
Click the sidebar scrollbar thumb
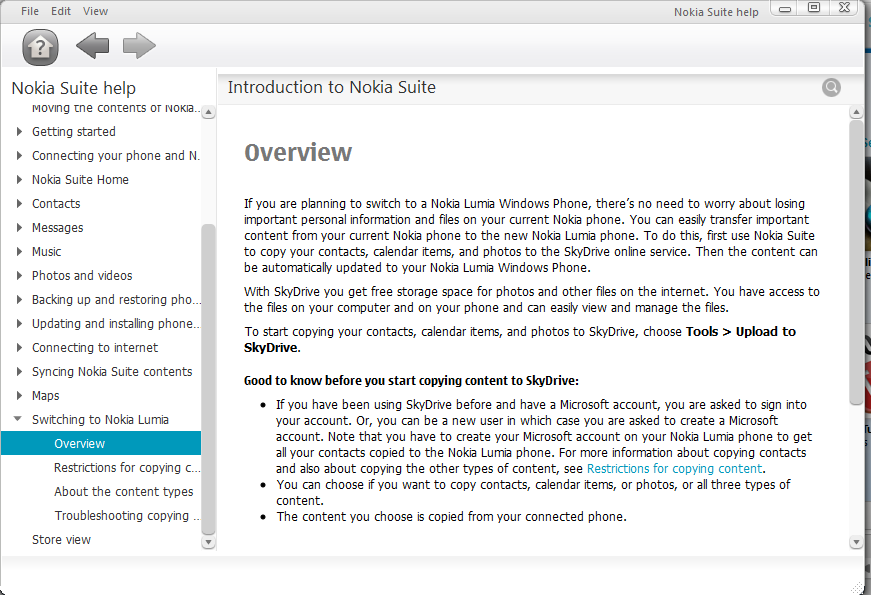208,378
